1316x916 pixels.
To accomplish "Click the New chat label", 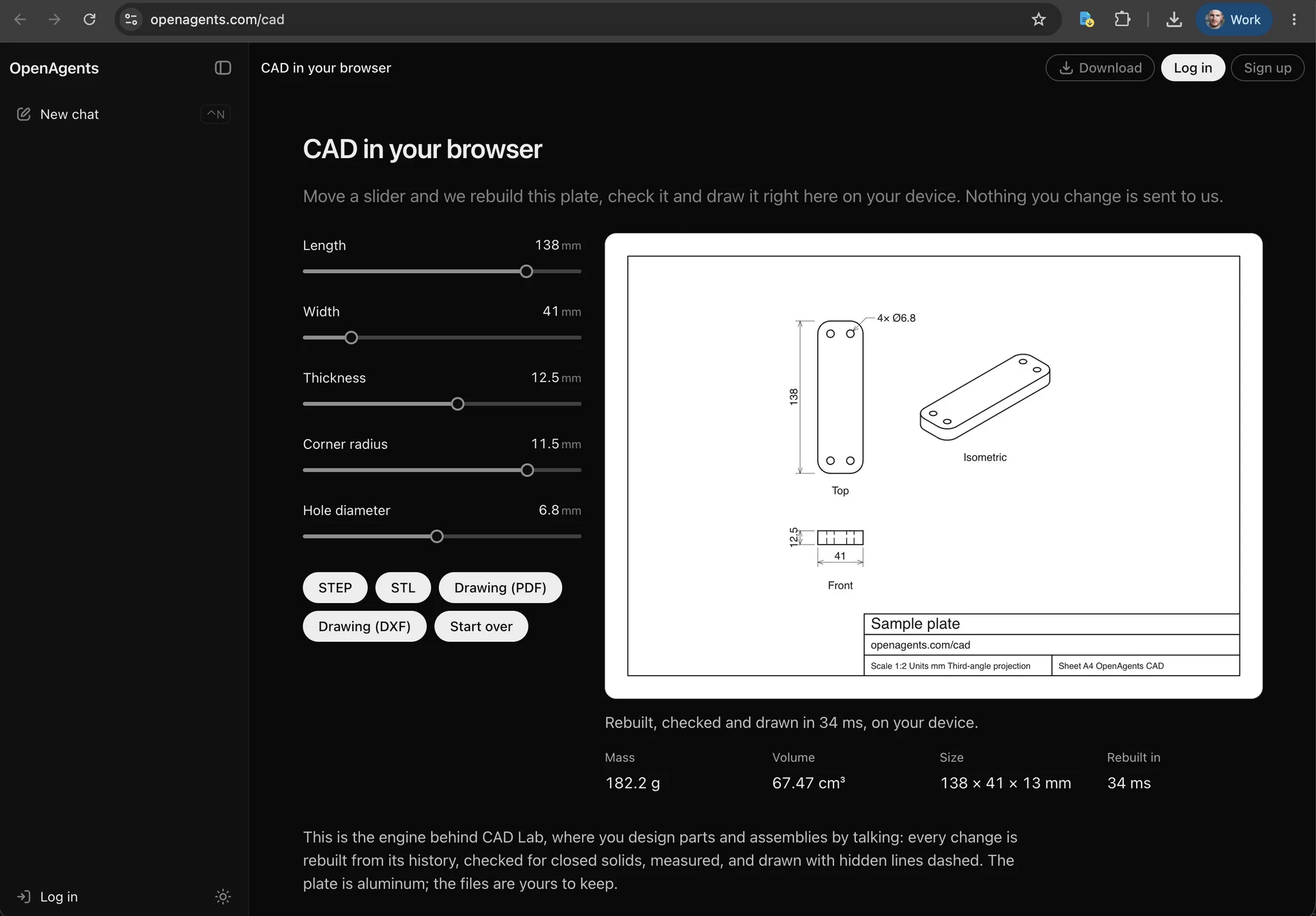I will pyautogui.click(x=69, y=114).
